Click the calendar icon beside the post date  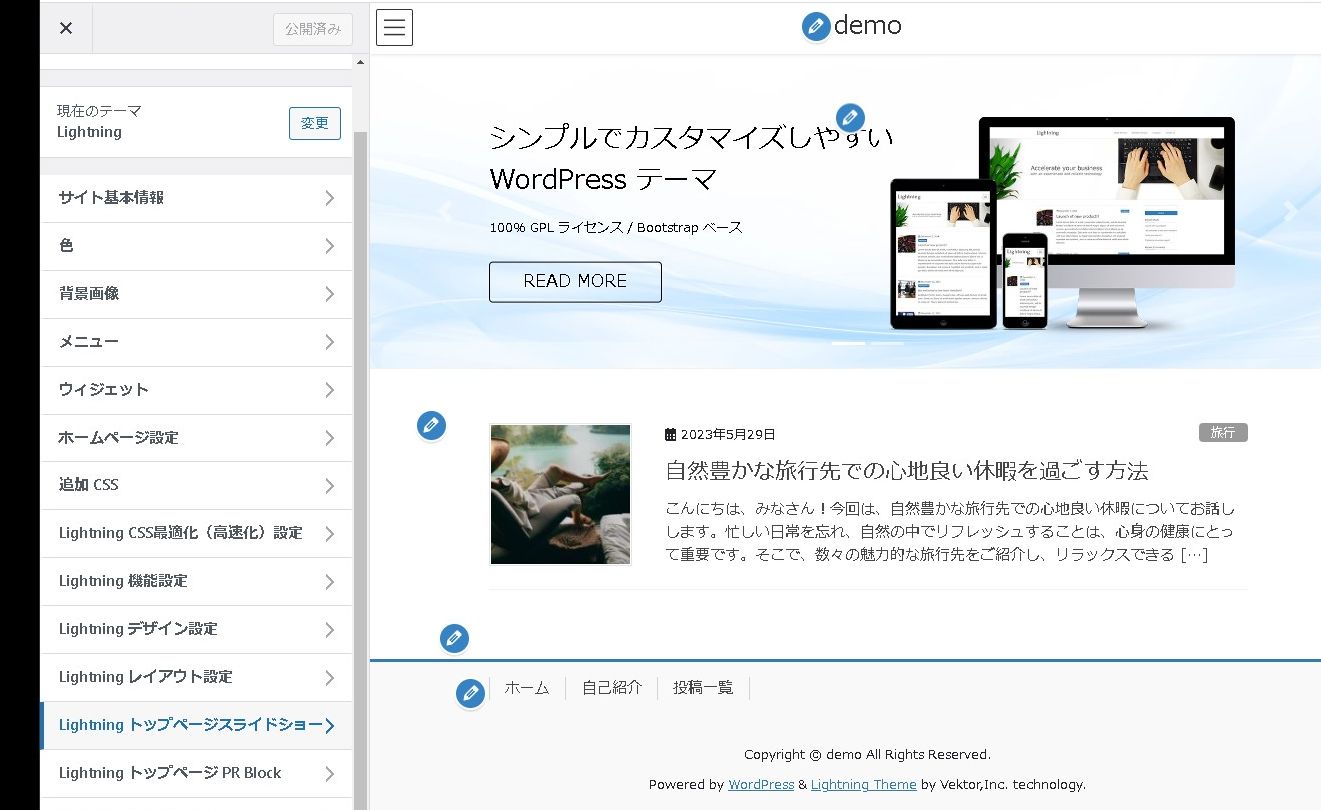tap(670, 434)
